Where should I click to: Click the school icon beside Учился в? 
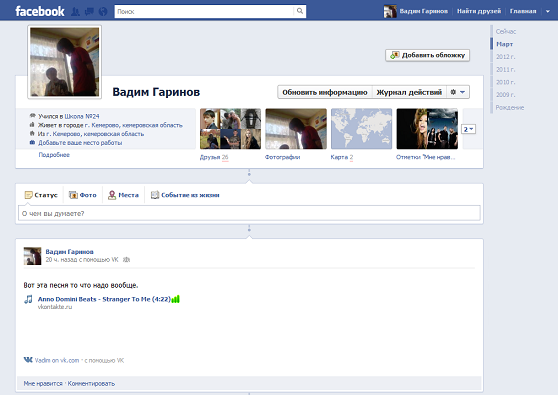[32, 116]
